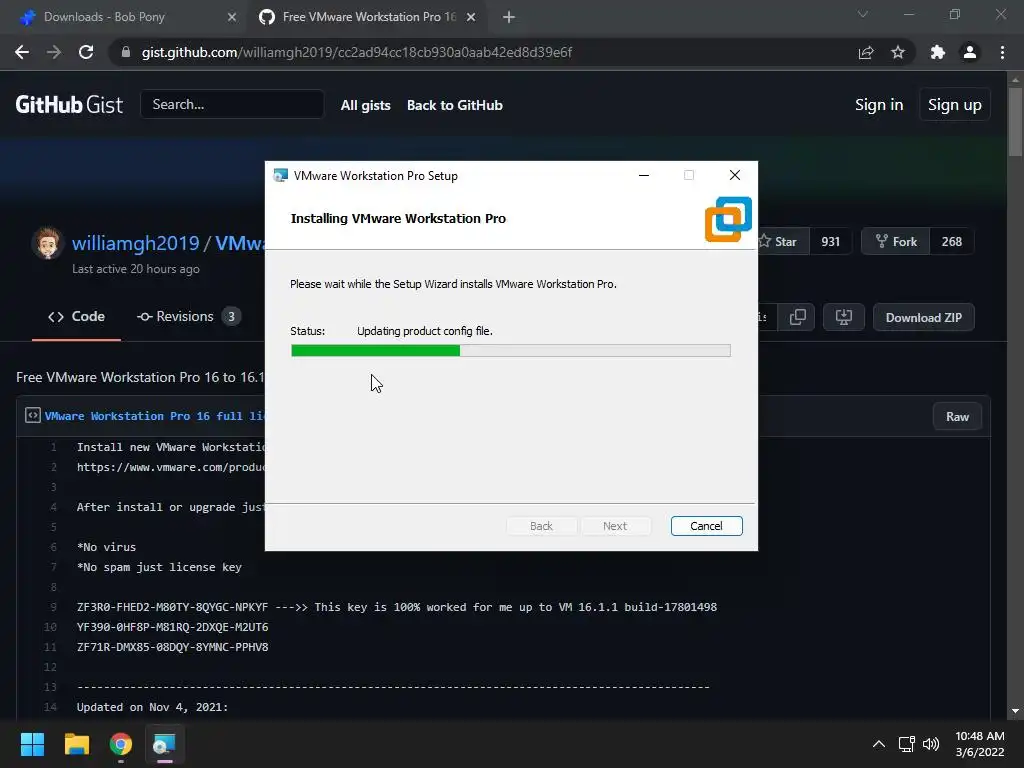Switch to Chrome on the taskbar
The image size is (1024, 768).
tap(121, 744)
